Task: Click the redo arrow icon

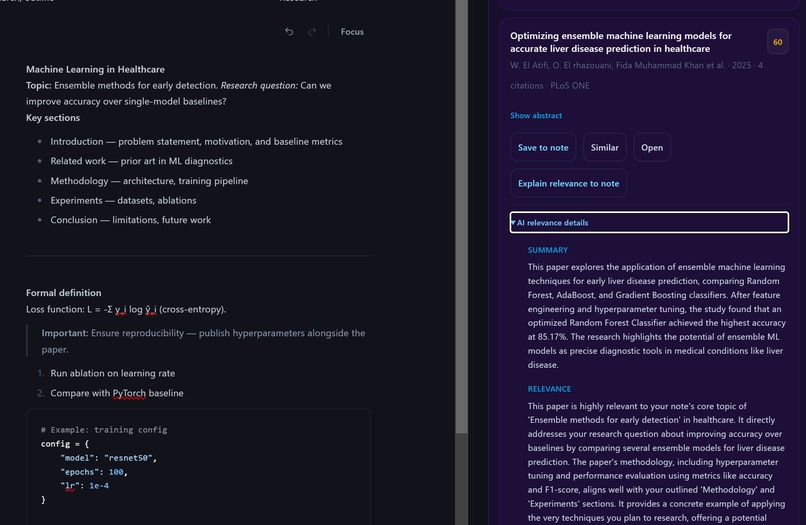Action: (312, 32)
